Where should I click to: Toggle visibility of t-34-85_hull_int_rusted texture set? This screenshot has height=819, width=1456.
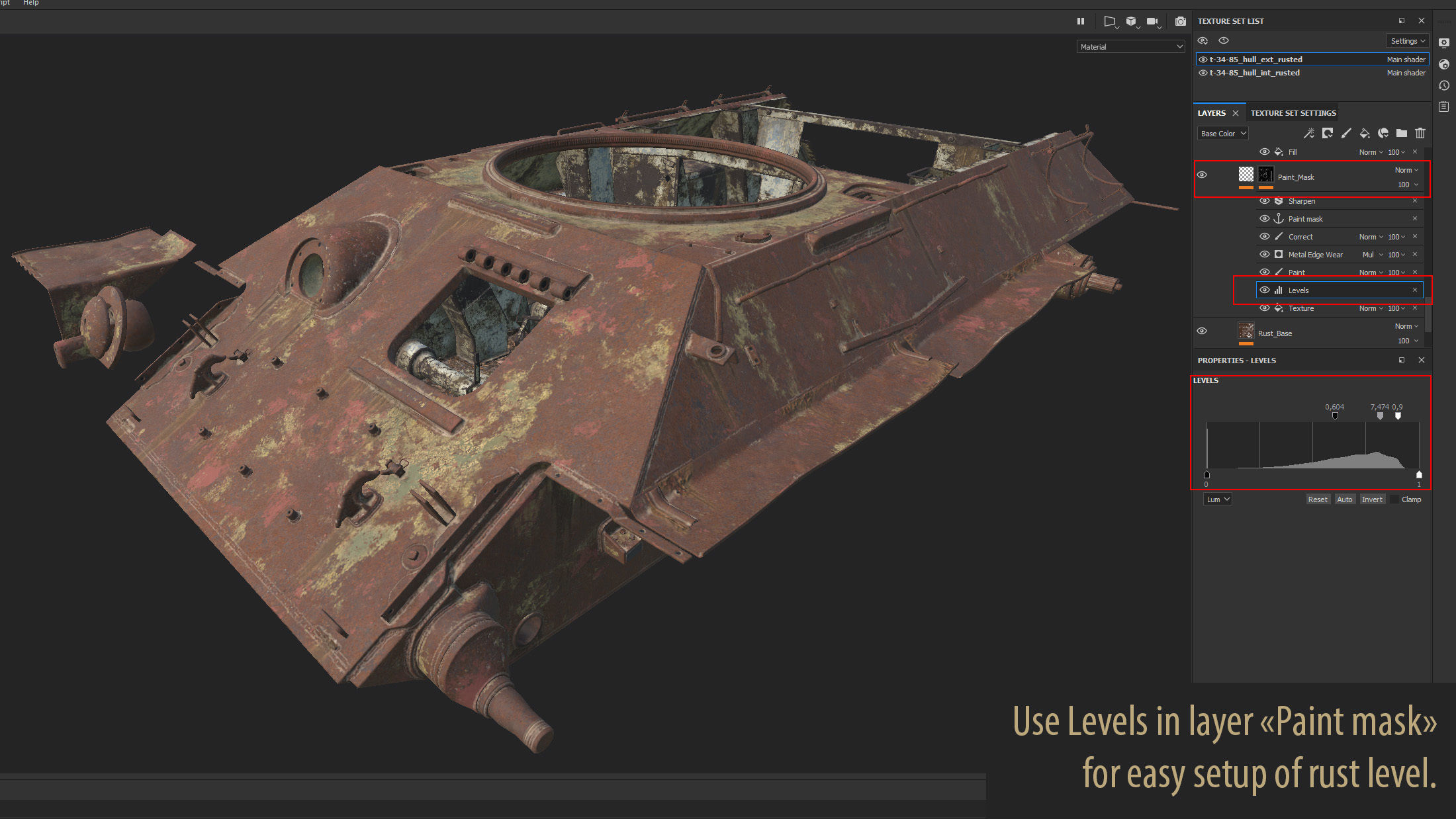[1203, 73]
